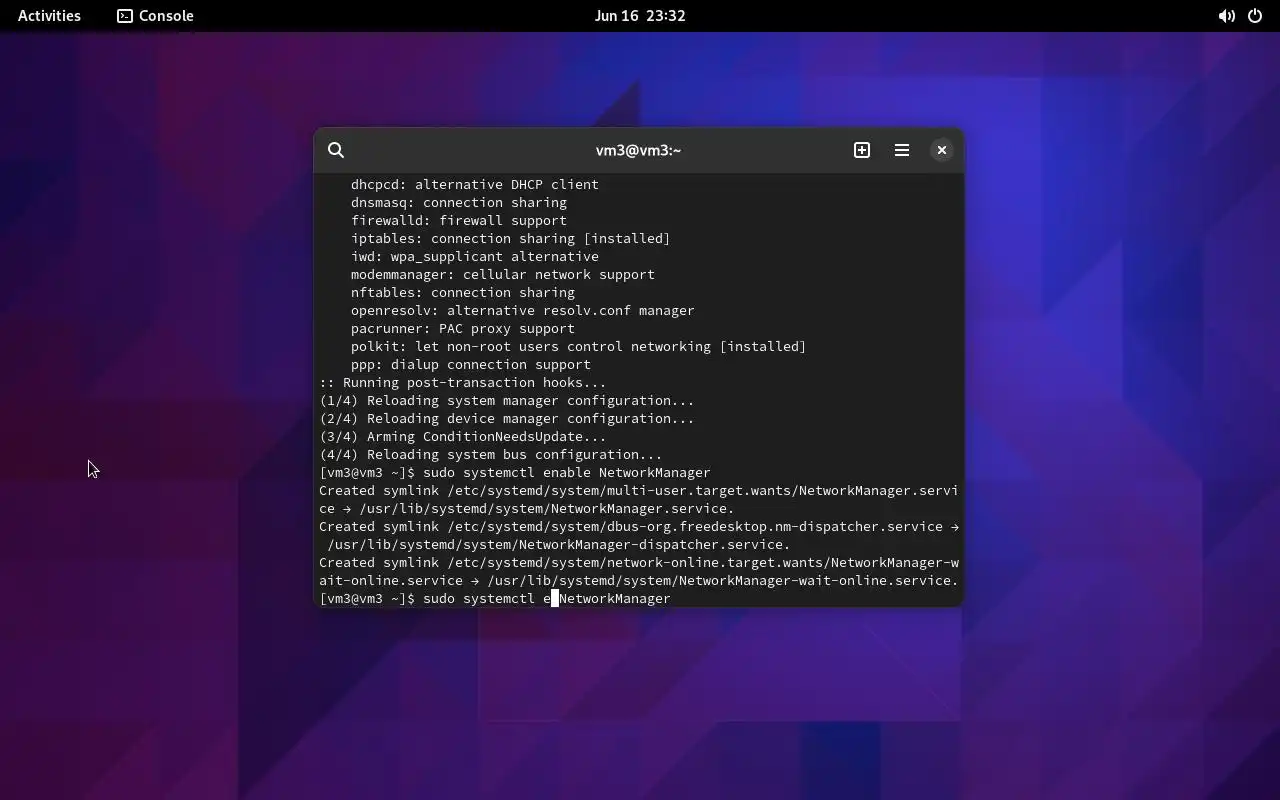Image resolution: width=1280 pixels, height=800 pixels.
Task: Click the NetworkManager-wait-online.service path line
Action: [638, 580]
